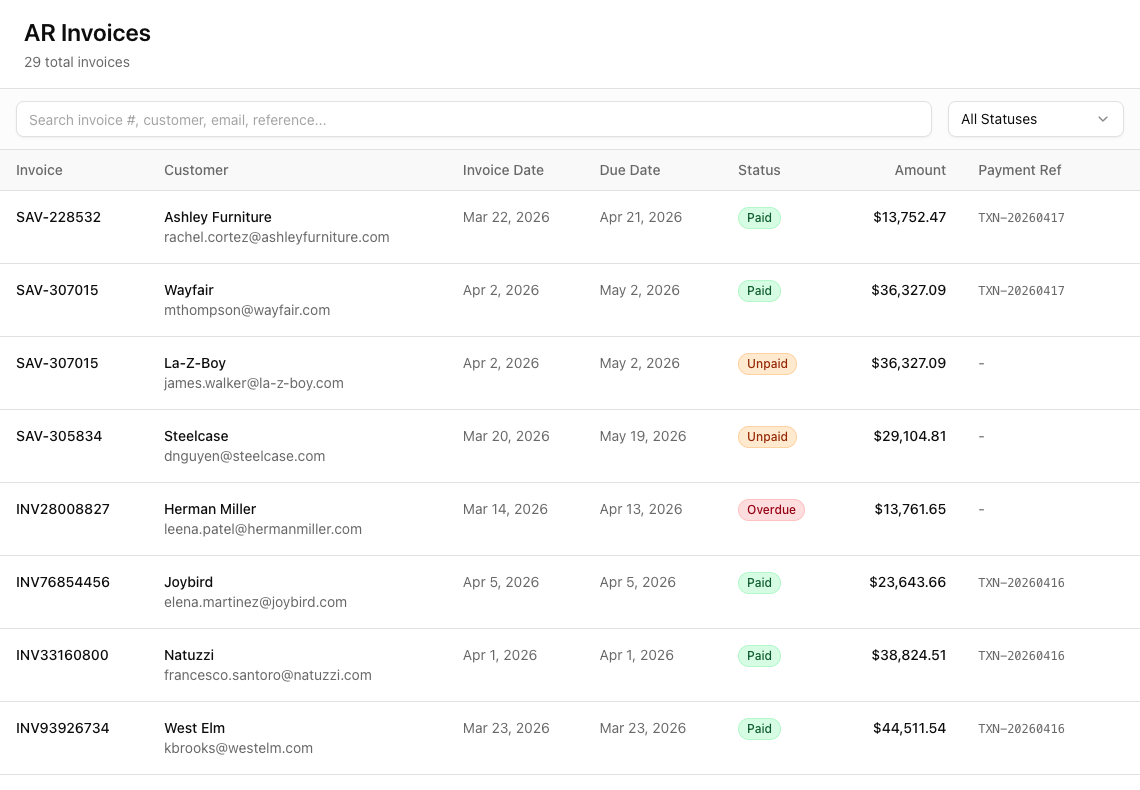Click customer name La-Z-Boy

tap(195, 363)
